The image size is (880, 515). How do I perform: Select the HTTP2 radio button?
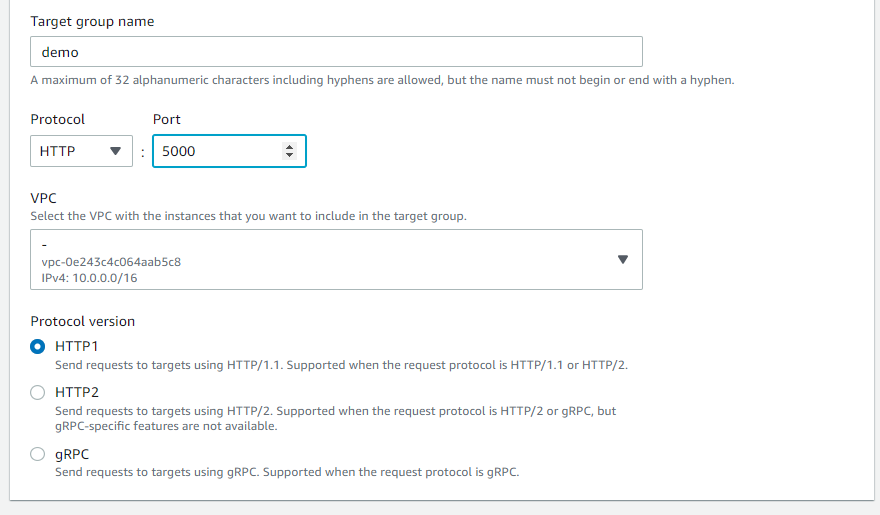[x=38, y=392]
